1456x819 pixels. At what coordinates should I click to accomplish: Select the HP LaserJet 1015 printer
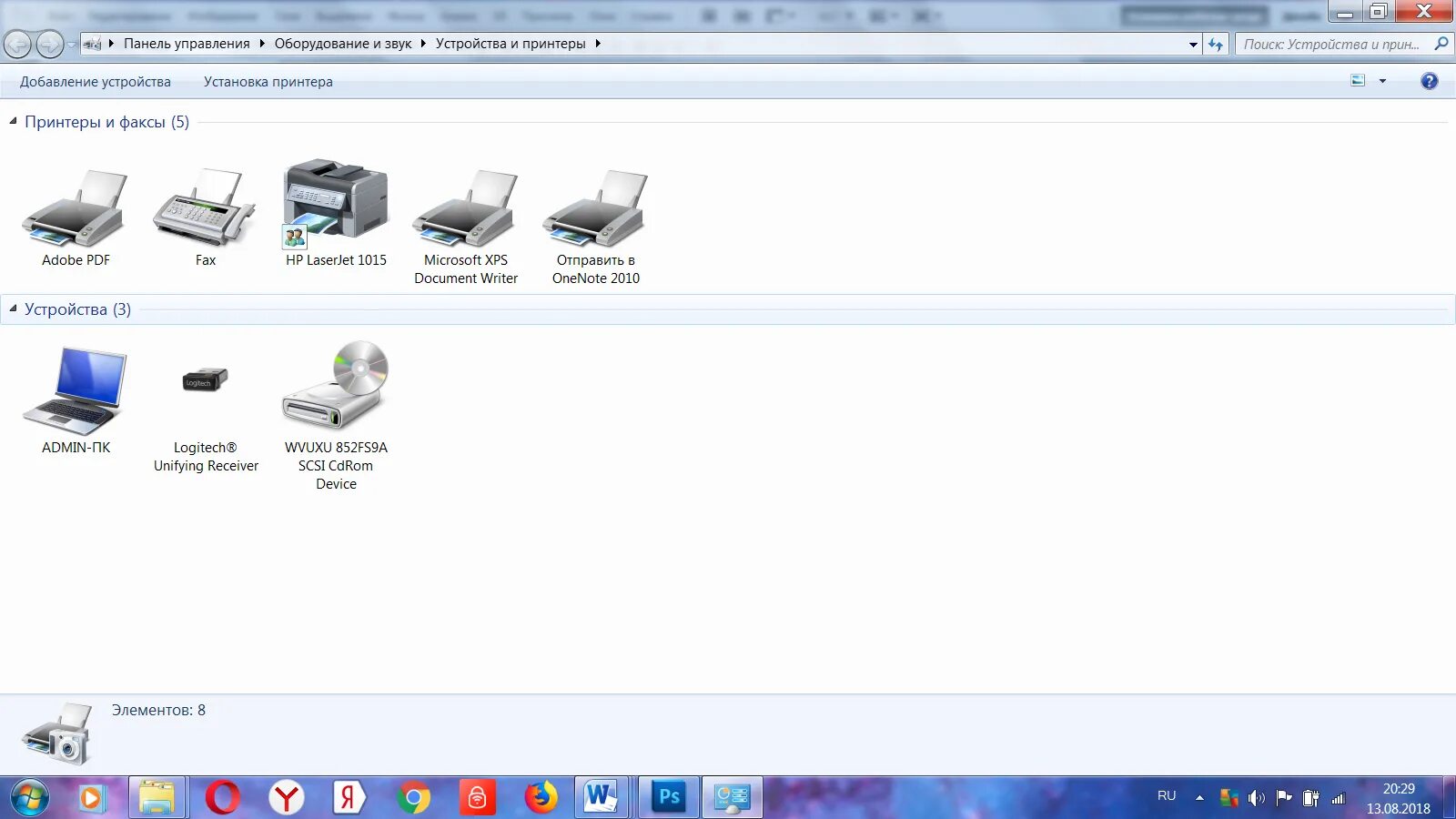336,203
